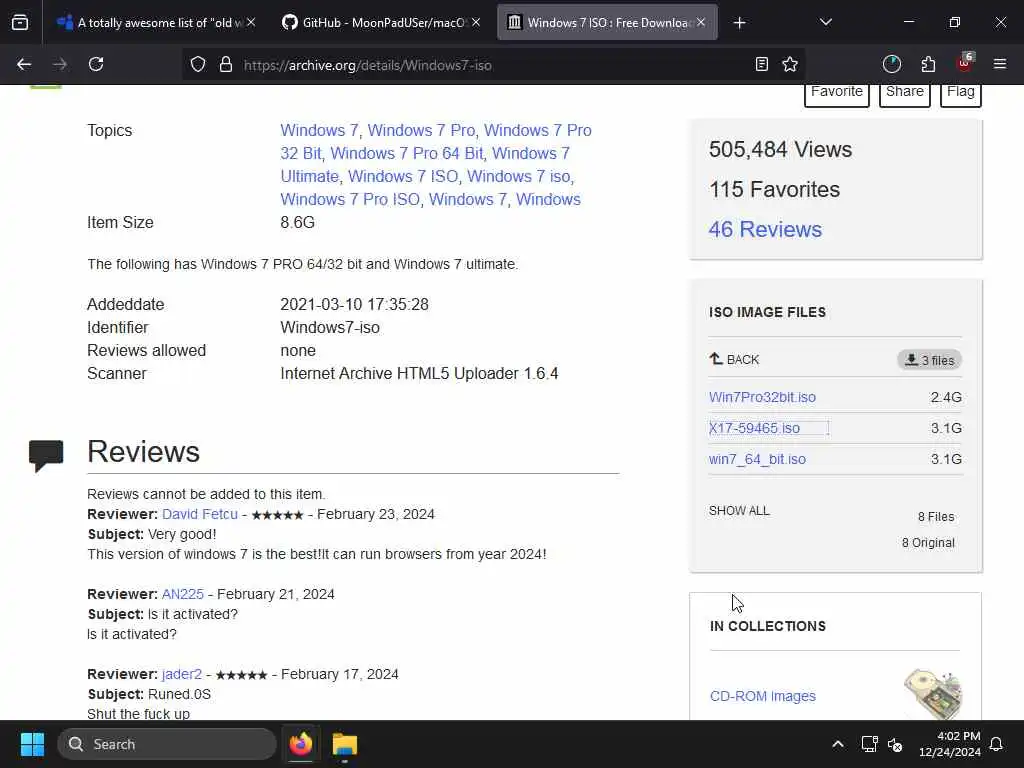Select the 115 Favorites text

pos(775,189)
